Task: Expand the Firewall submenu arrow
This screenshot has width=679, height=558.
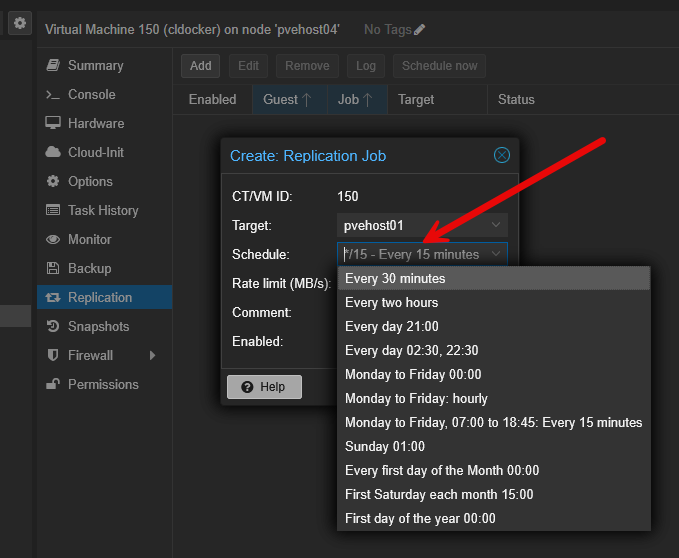Action: pos(152,355)
